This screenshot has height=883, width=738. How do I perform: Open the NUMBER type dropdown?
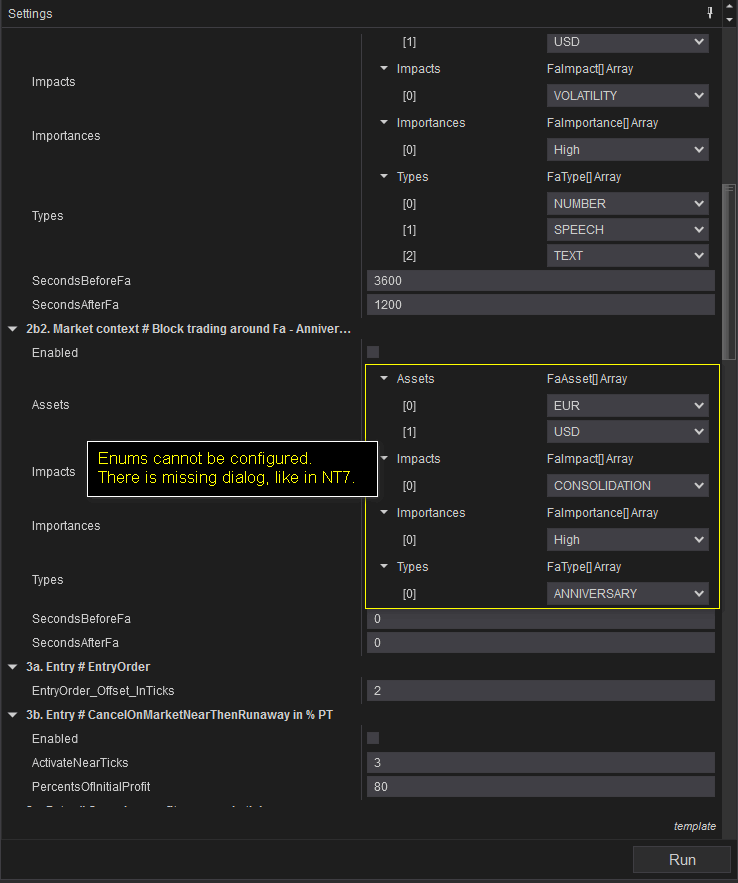pos(627,204)
